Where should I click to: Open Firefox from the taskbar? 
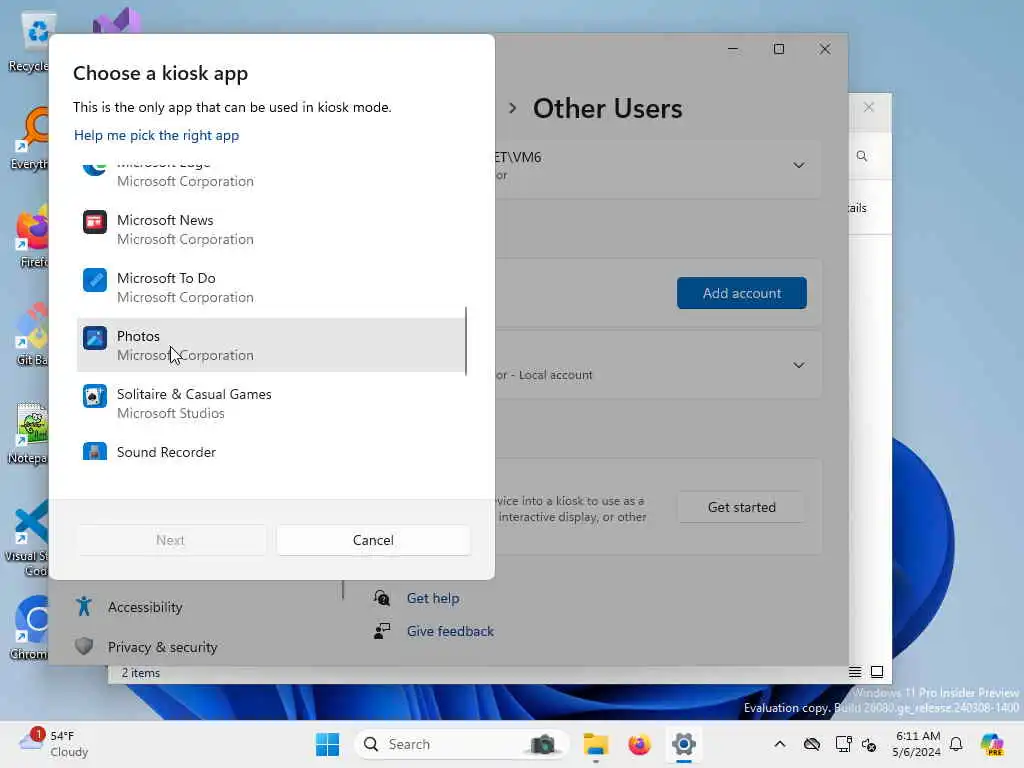(639, 744)
